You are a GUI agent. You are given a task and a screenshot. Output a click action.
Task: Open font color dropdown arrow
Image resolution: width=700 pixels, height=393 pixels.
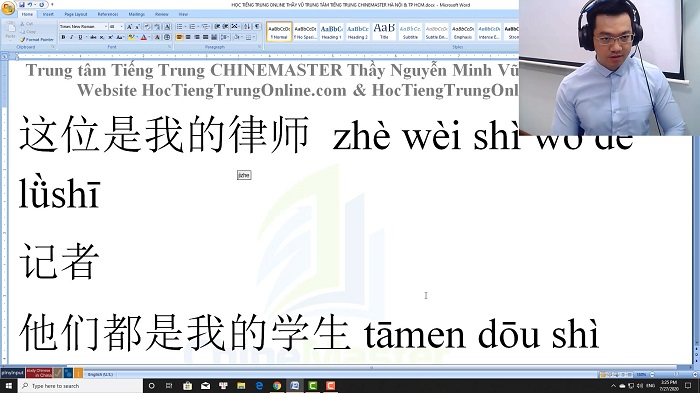[149, 37]
